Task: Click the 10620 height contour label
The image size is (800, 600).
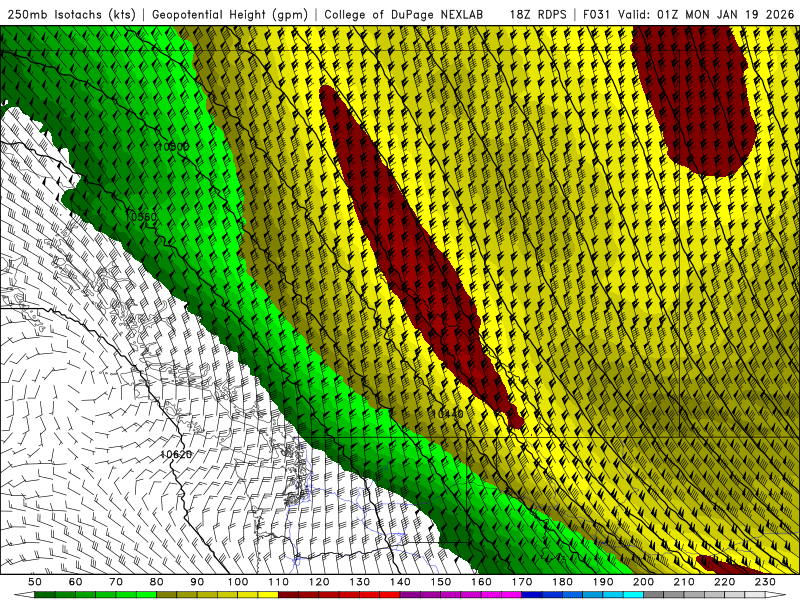Action: click(x=176, y=454)
